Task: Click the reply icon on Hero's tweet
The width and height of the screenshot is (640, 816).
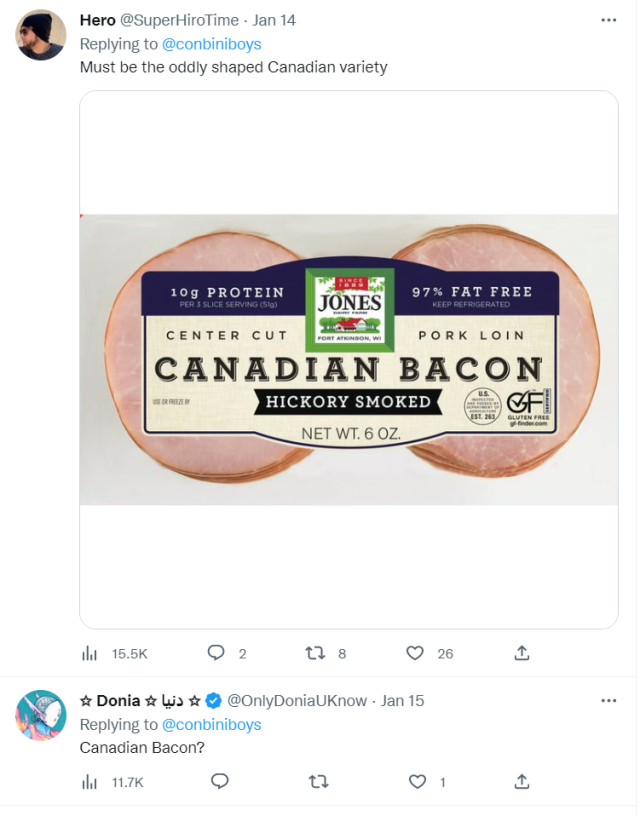Action: pyautogui.click(x=216, y=653)
